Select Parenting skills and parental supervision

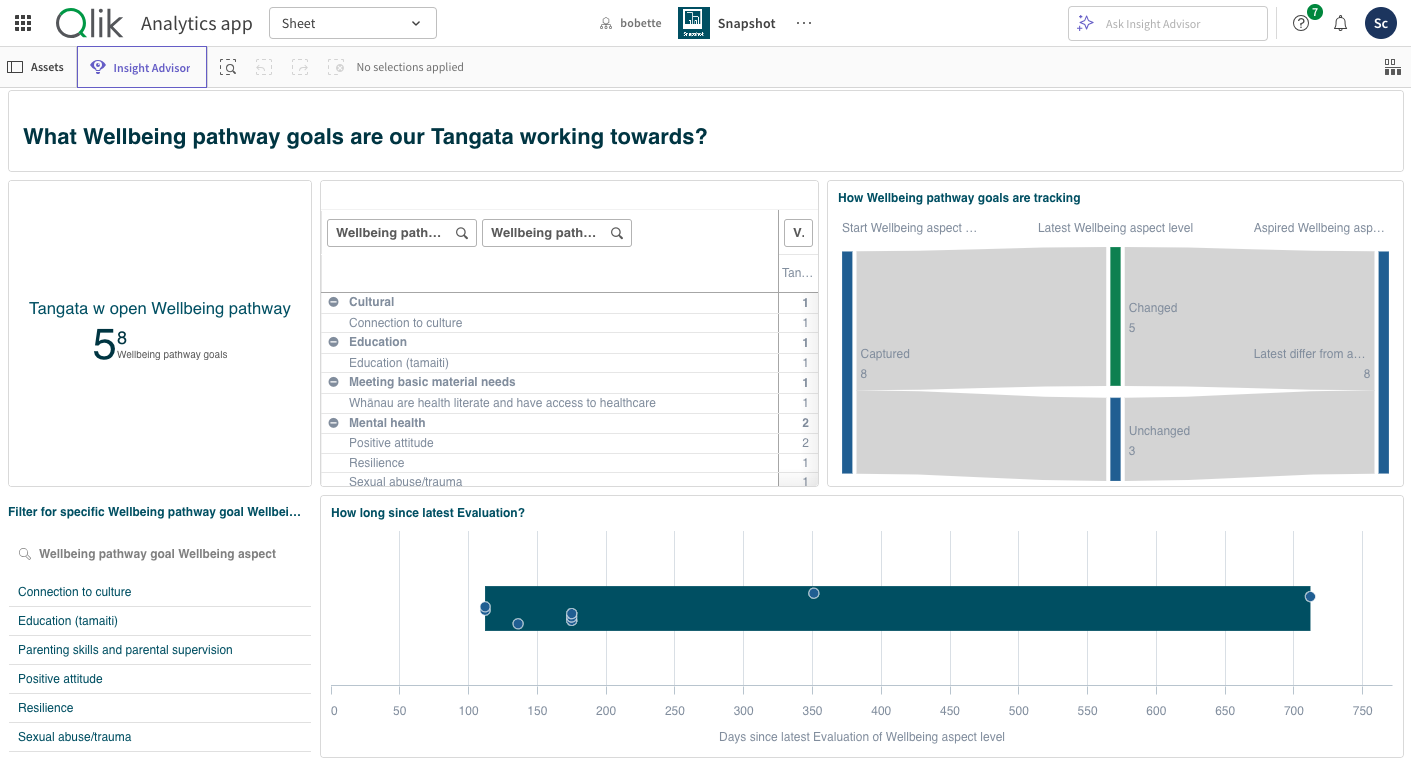[x=160, y=650]
